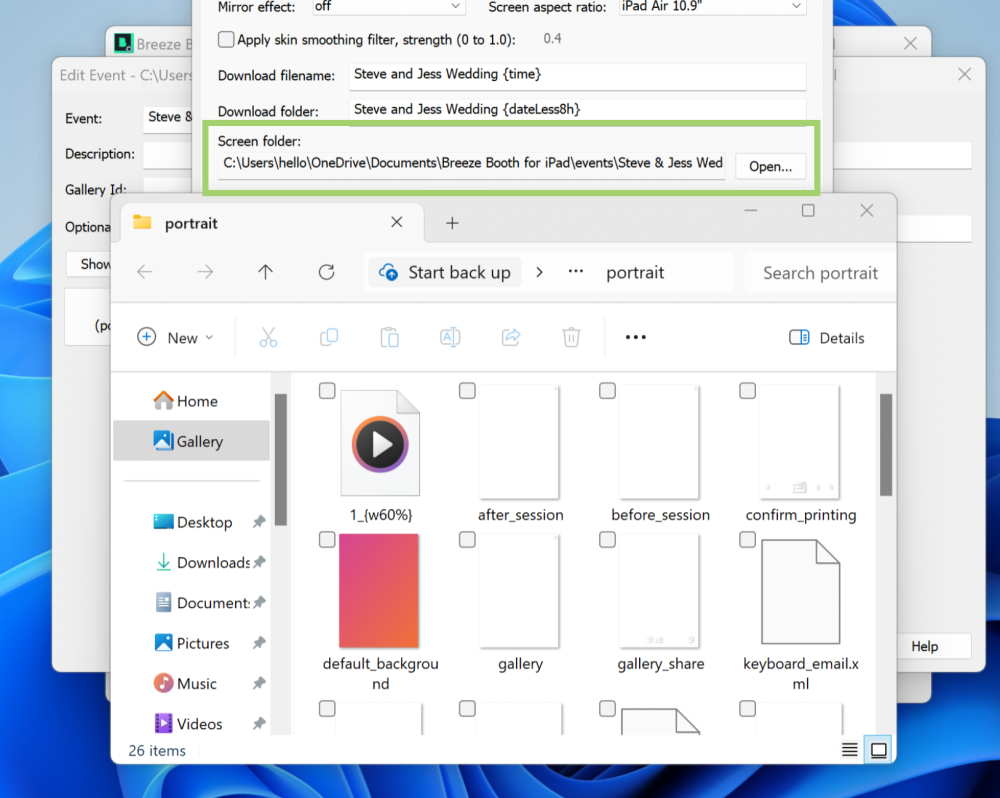Open the Mirror effect dropdown
This screenshot has width=1000, height=798.
coord(388,6)
